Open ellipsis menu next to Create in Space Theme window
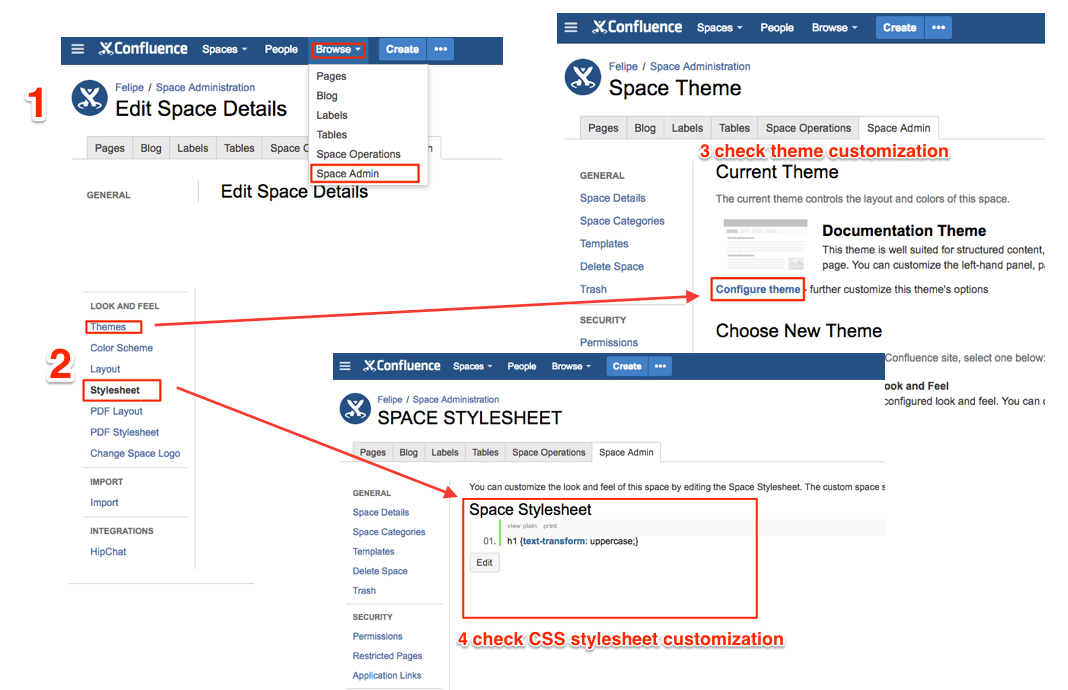This screenshot has width=1068, height=690. [x=939, y=27]
